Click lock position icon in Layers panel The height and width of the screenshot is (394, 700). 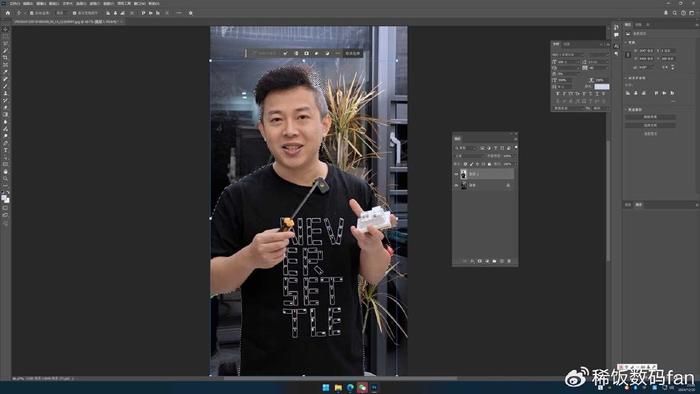478,164
